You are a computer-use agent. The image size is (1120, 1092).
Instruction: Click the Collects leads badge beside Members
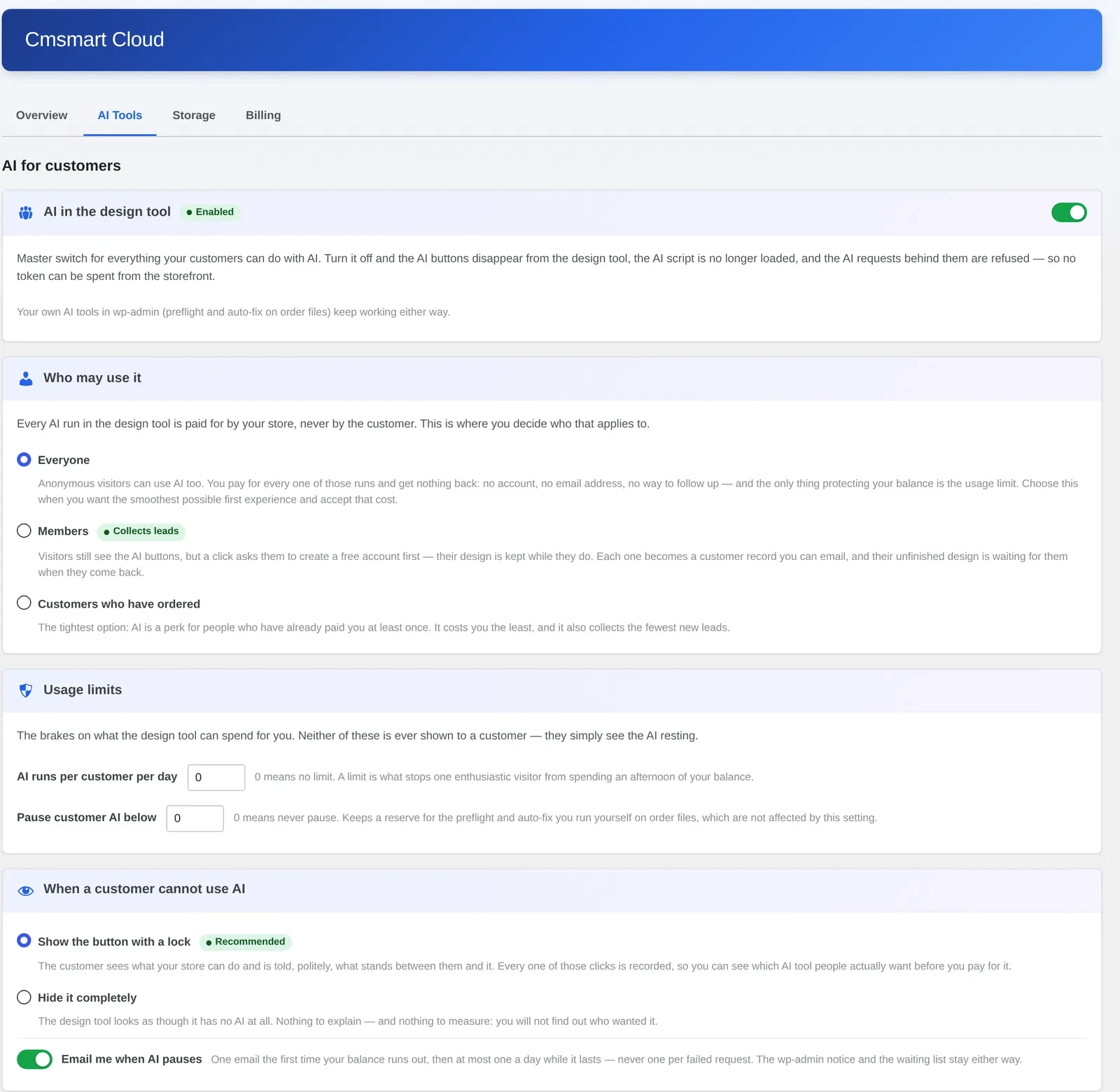(141, 531)
